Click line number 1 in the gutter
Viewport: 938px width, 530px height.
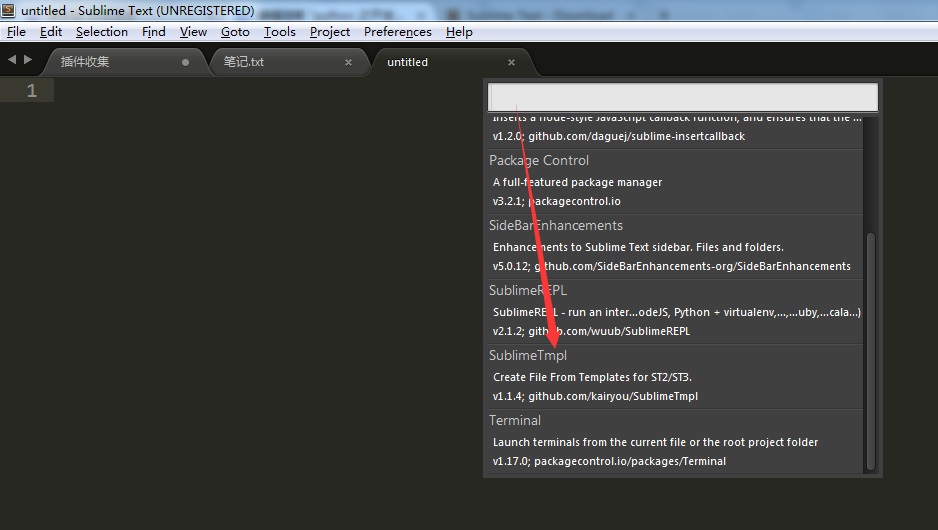32,91
